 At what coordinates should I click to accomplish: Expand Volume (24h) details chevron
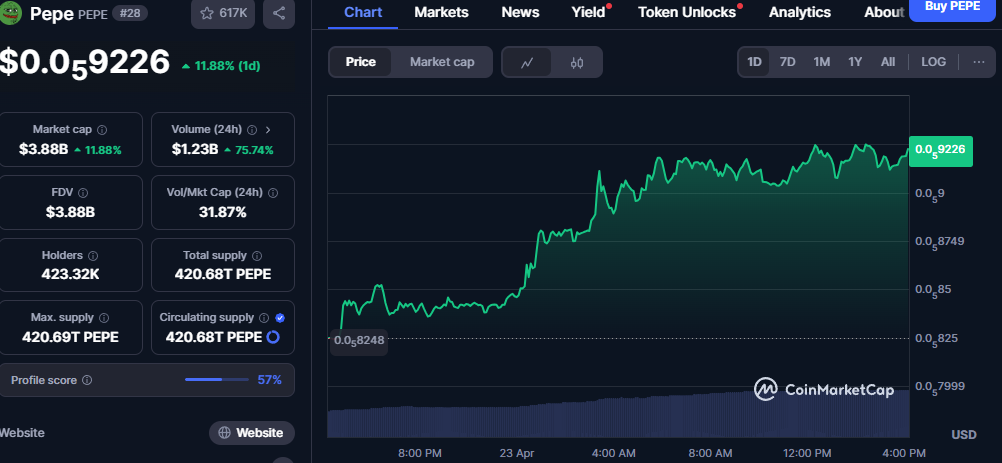(x=268, y=130)
